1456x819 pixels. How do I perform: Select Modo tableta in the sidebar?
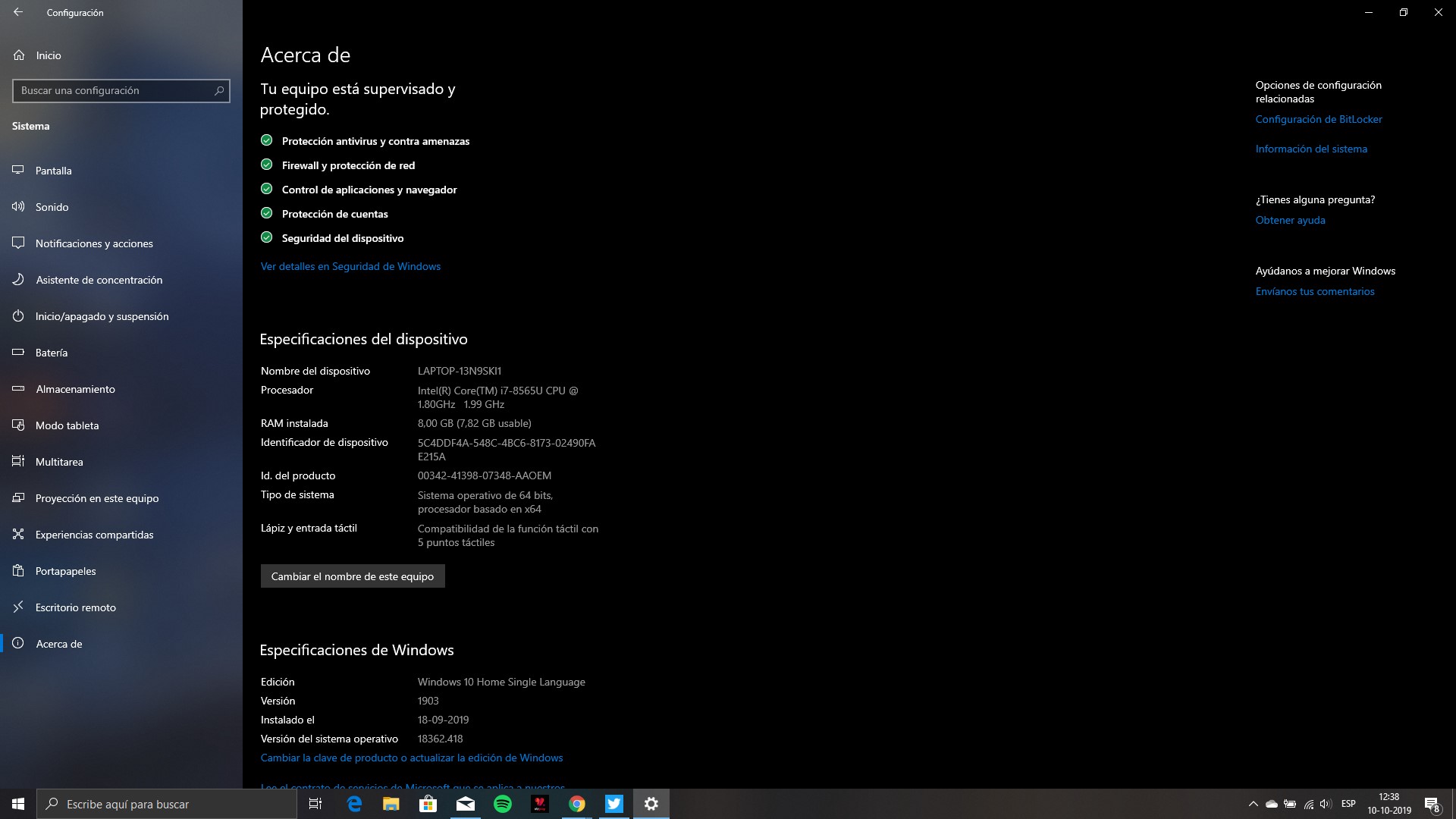point(121,425)
